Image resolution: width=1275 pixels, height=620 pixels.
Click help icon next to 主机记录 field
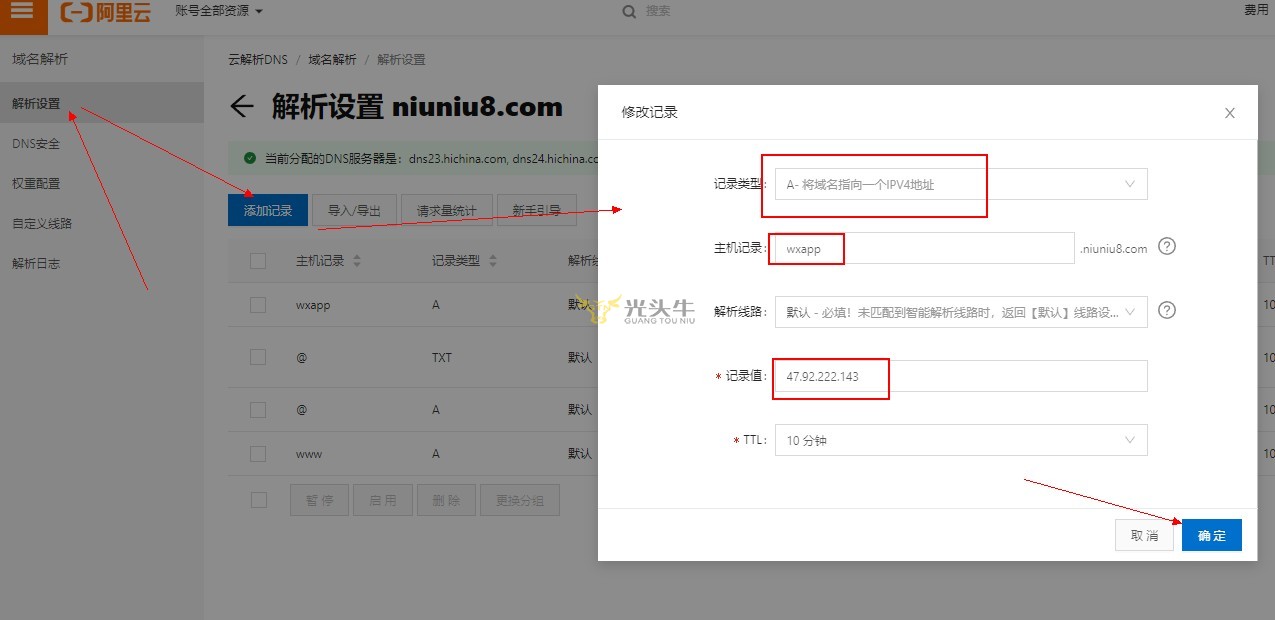click(1166, 247)
